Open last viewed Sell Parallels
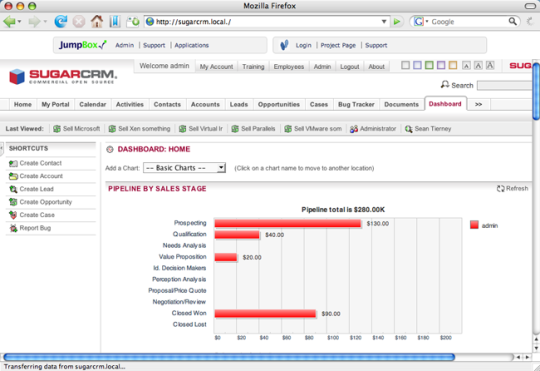This screenshot has height=371, width=540. 253,128
